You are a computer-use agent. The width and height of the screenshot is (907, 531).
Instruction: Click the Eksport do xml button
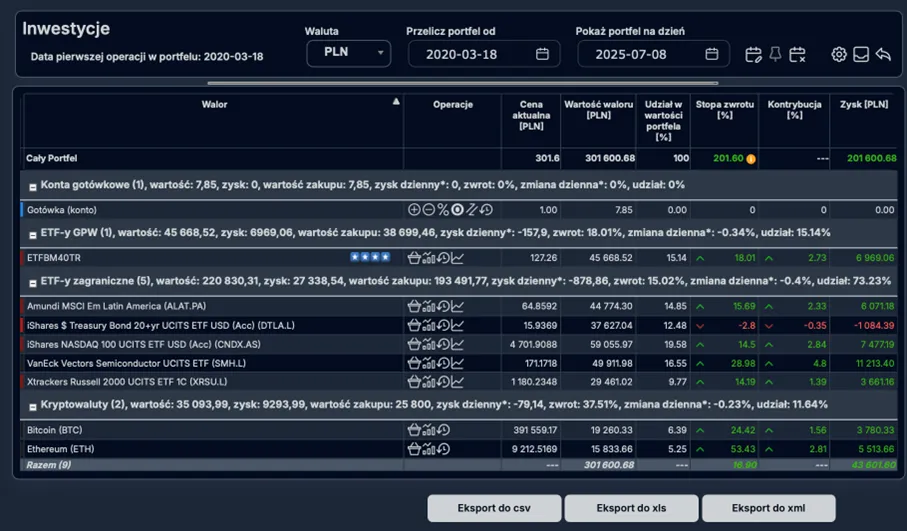[768, 508]
